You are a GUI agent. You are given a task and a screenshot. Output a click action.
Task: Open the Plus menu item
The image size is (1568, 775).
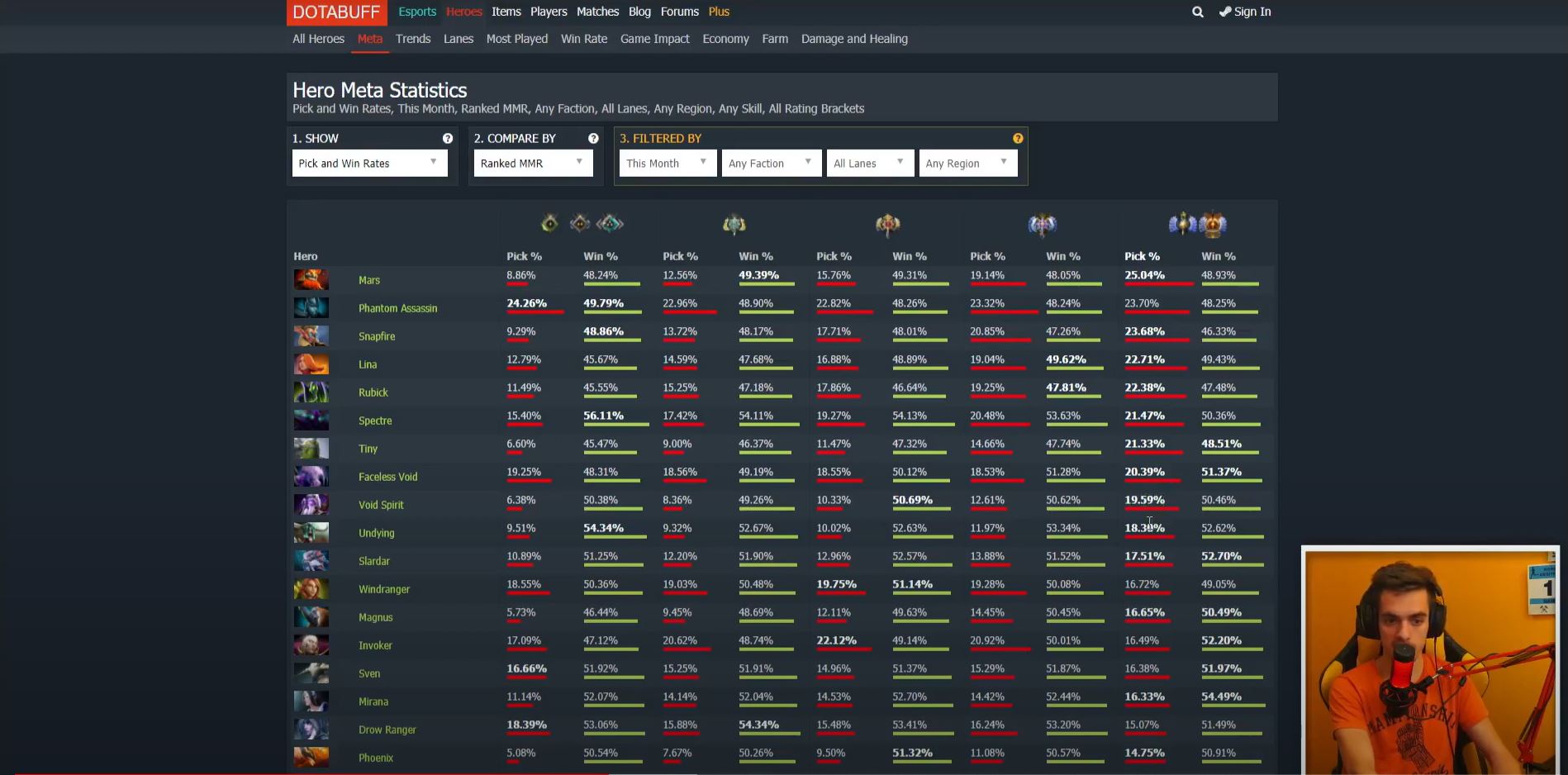click(719, 12)
